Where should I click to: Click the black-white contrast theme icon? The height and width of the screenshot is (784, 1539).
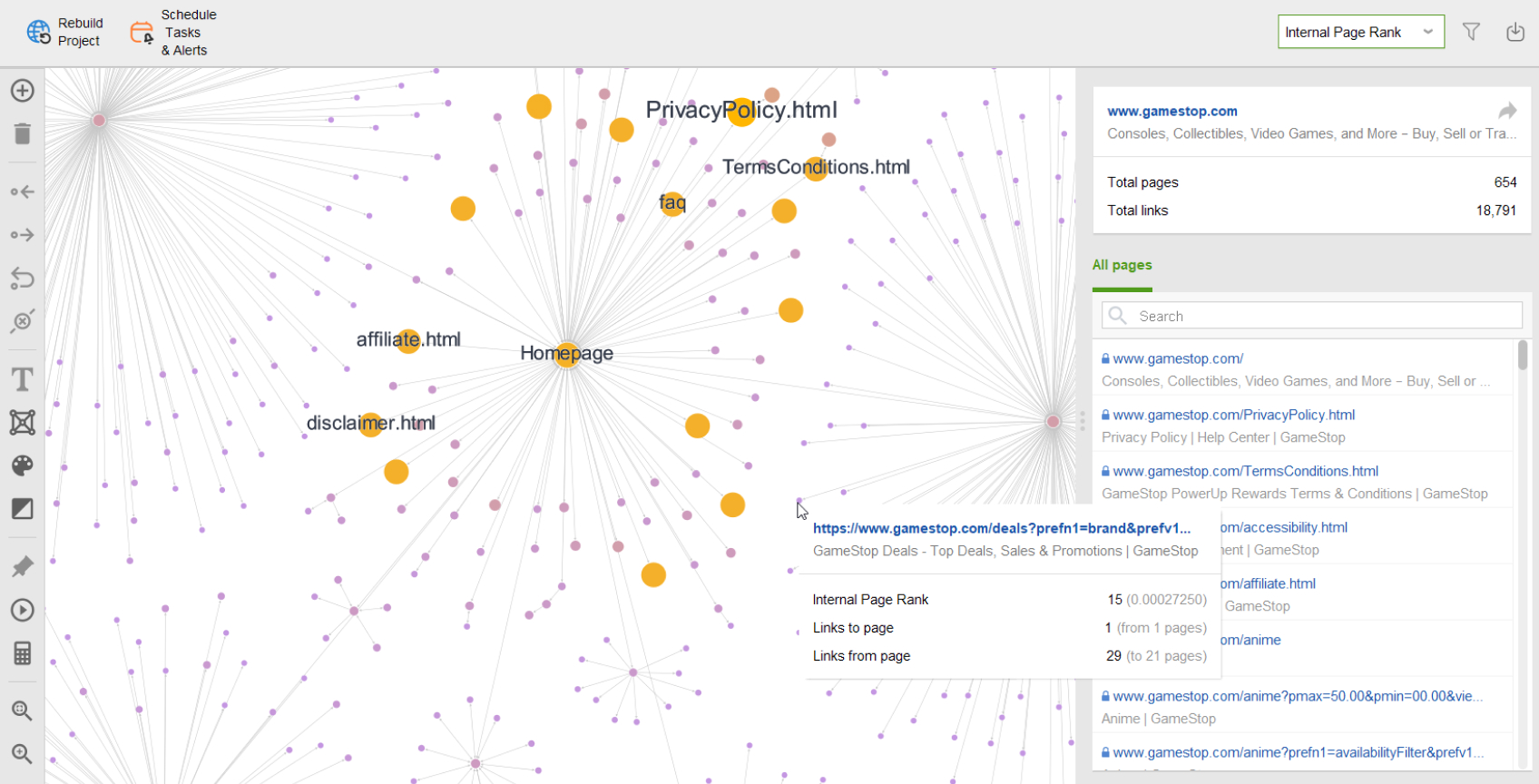(x=23, y=509)
